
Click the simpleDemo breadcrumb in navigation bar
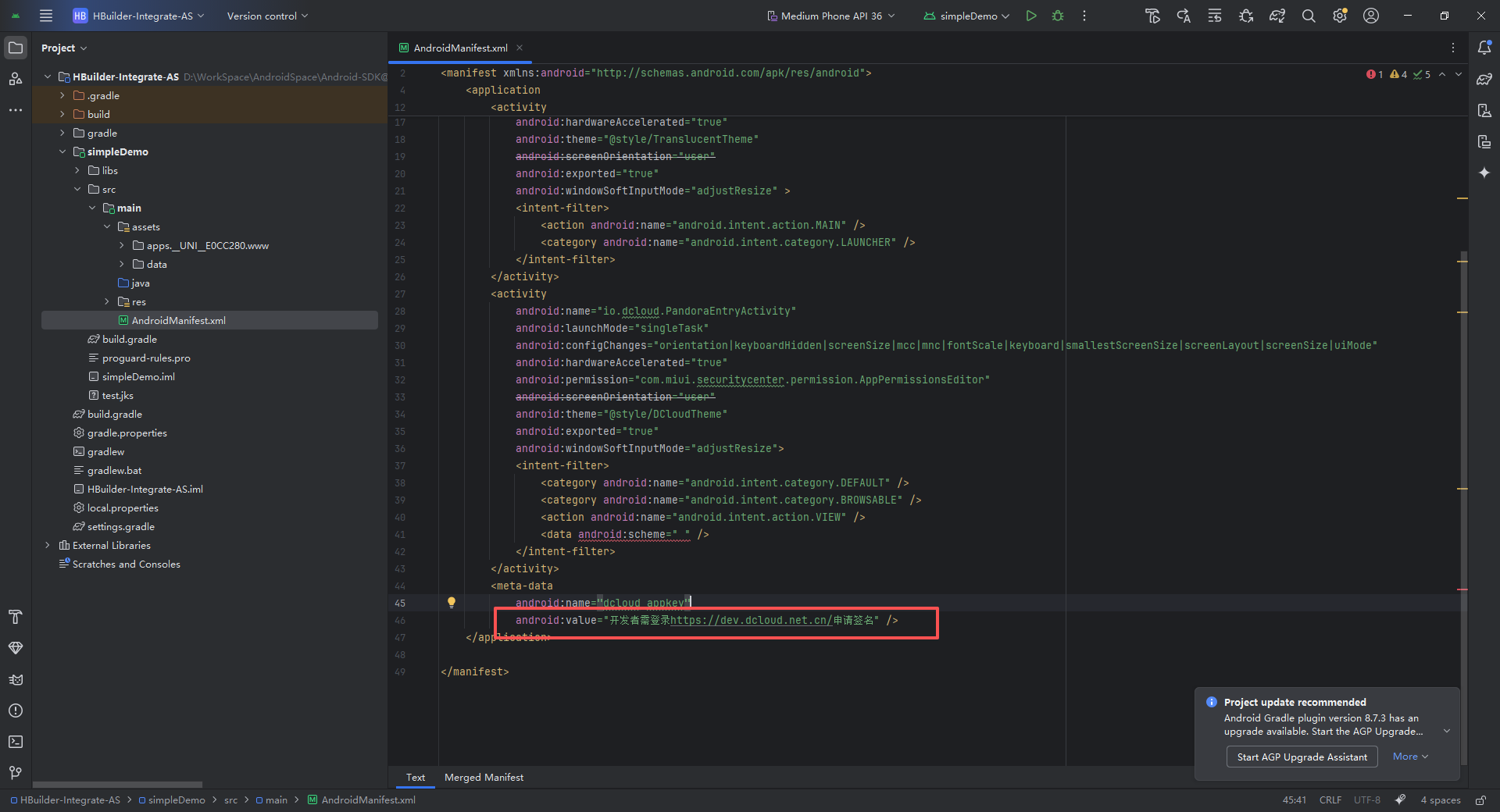click(x=172, y=800)
